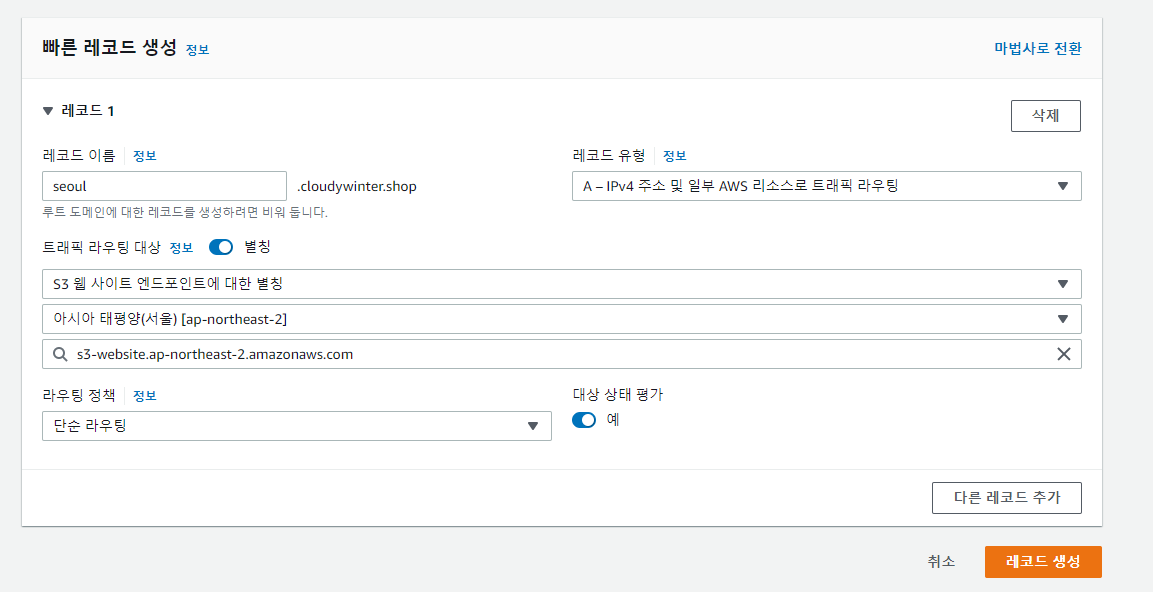Screen dimensions: 1153x592
Task: Open the 레코드 유형 dropdown
Action: (x=827, y=186)
